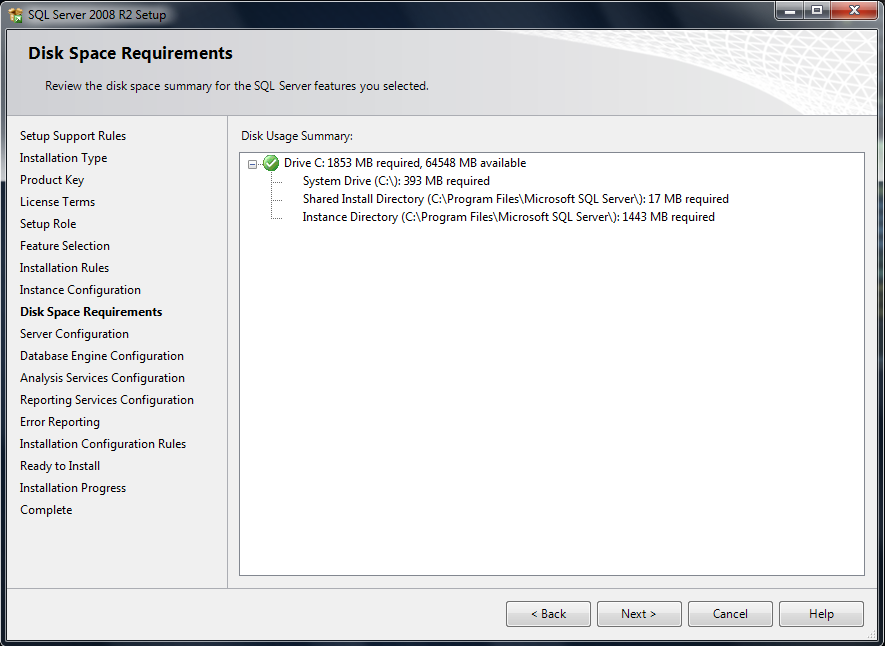Image resolution: width=885 pixels, height=646 pixels.
Task: Maximize the SQL Server Setup window
Action: tap(817, 11)
